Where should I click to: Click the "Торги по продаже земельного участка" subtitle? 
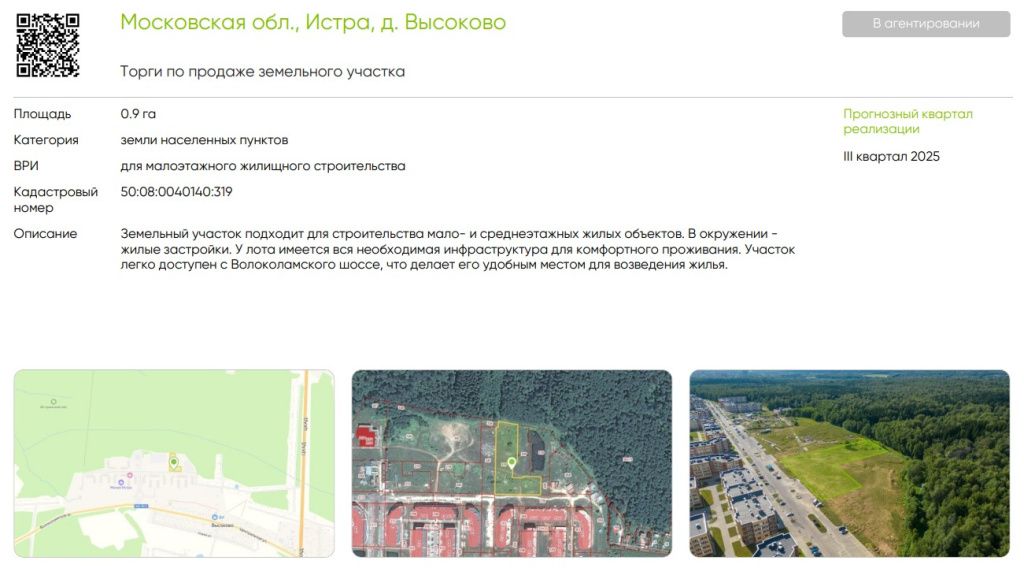[262, 72]
